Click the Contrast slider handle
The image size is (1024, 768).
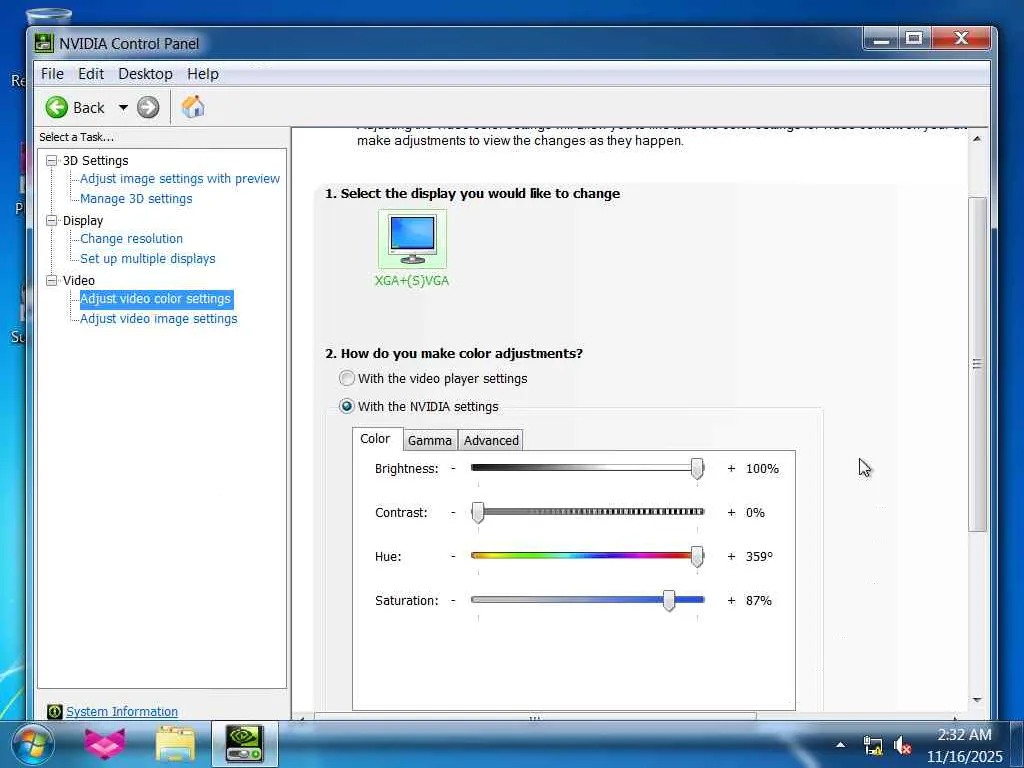coord(478,512)
